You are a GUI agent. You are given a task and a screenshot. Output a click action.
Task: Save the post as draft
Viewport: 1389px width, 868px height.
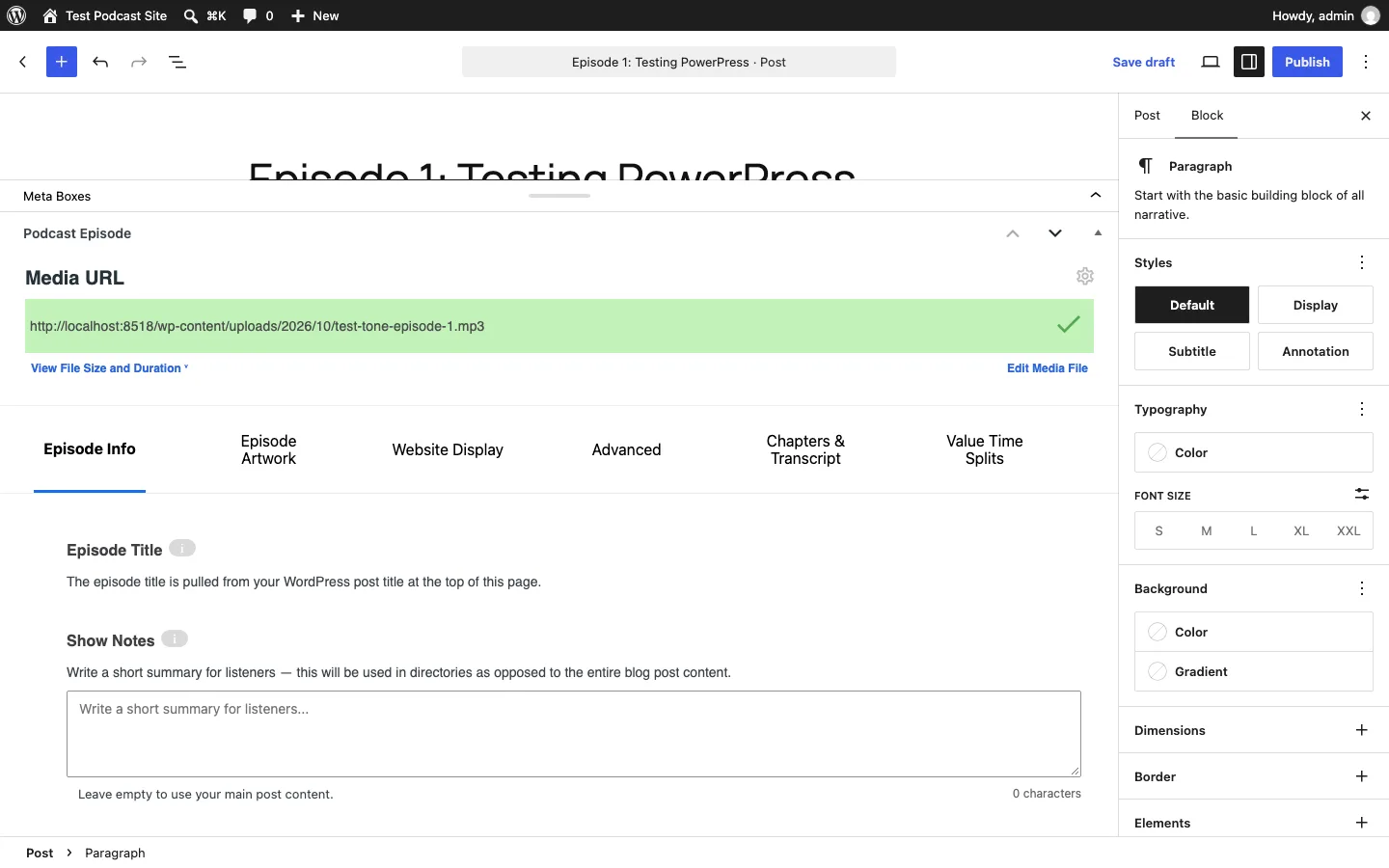click(1144, 62)
